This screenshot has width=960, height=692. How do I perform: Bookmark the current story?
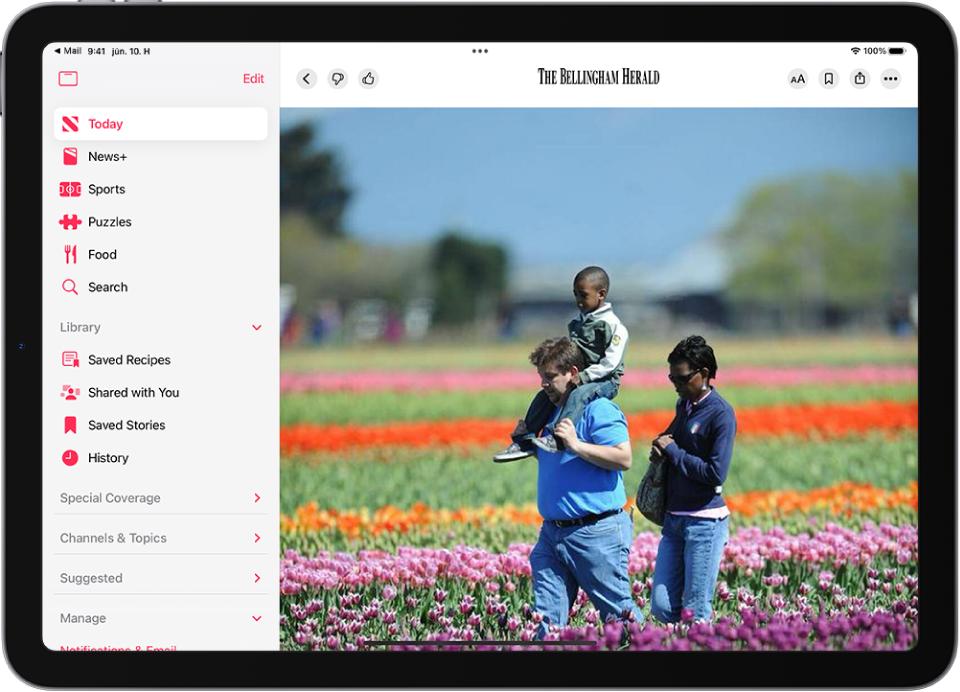pyautogui.click(x=828, y=78)
